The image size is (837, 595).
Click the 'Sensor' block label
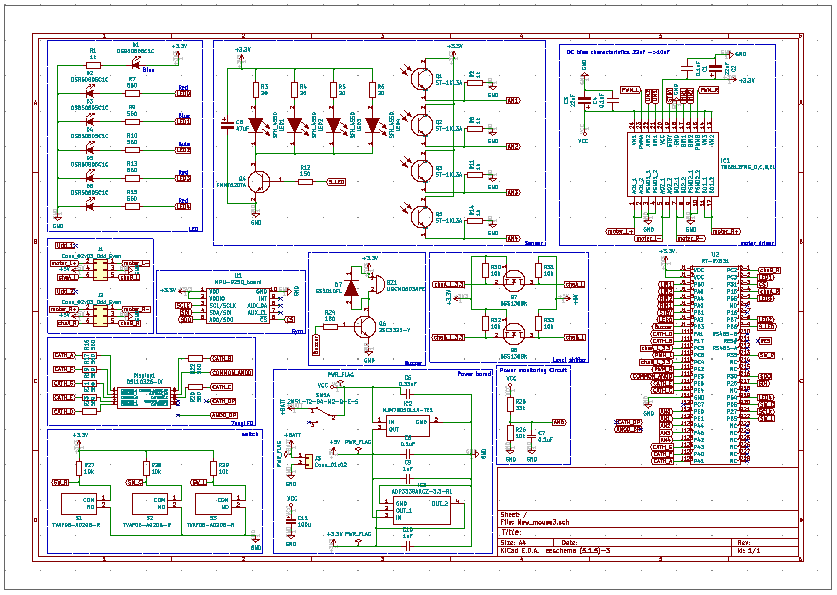pos(535,243)
